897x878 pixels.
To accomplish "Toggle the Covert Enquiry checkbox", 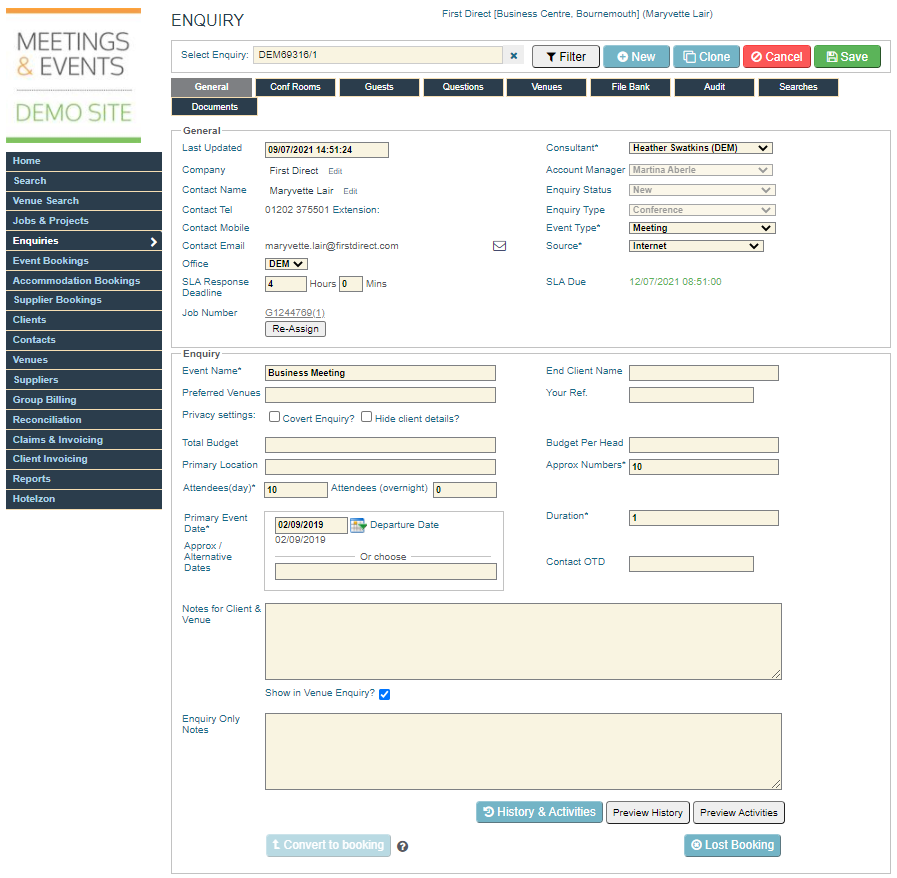I will pos(275,417).
